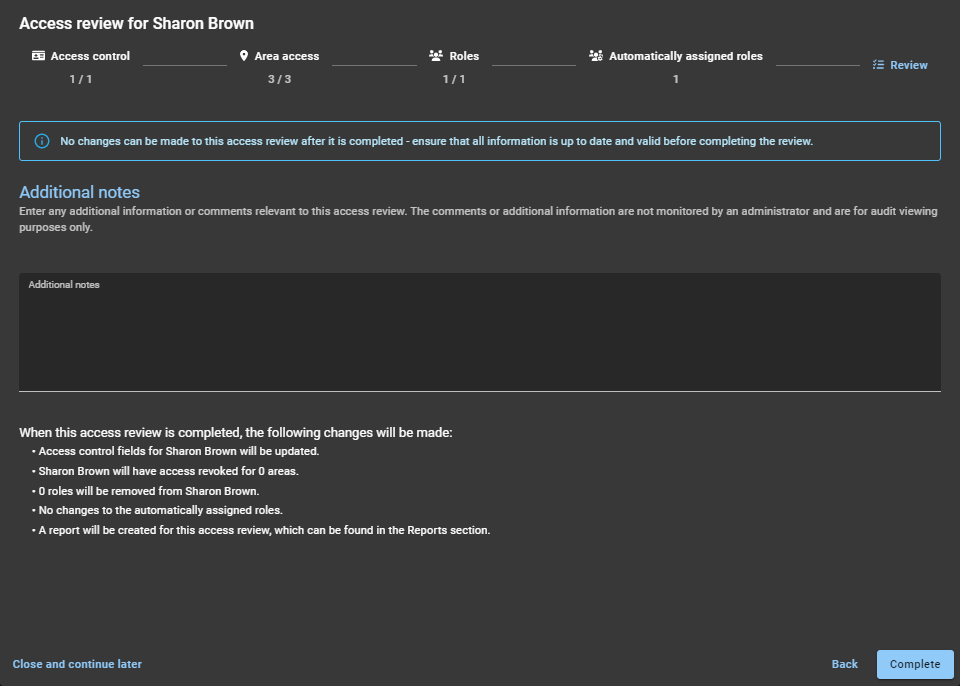Viewport: 960px width, 686px height.
Task: Click the Area access location pin icon
Action: coord(242,56)
